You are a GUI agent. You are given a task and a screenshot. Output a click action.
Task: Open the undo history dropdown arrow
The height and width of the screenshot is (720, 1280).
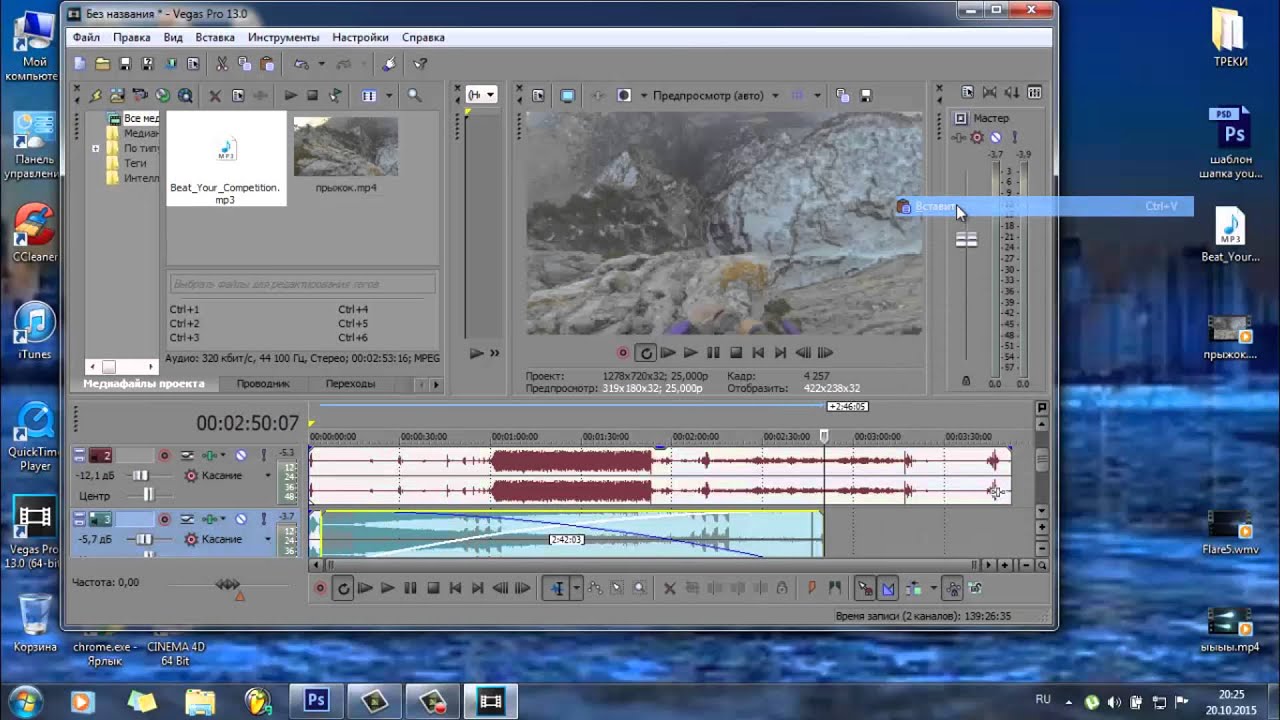click(x=321, y=64)
